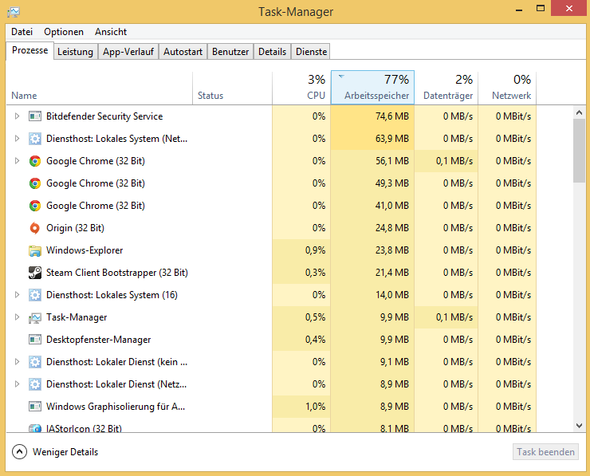
Task: Switch to the Dienste tab
Action: (x=311, y=52)
